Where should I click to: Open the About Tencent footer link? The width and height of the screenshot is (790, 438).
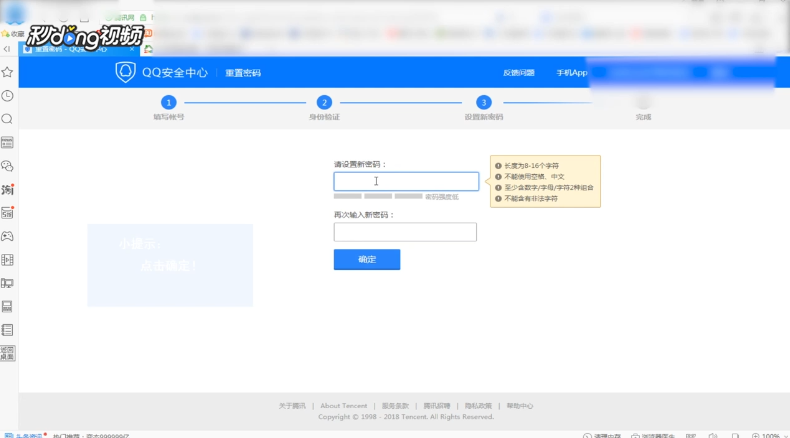pyautogui.click(x=344, y=406)
